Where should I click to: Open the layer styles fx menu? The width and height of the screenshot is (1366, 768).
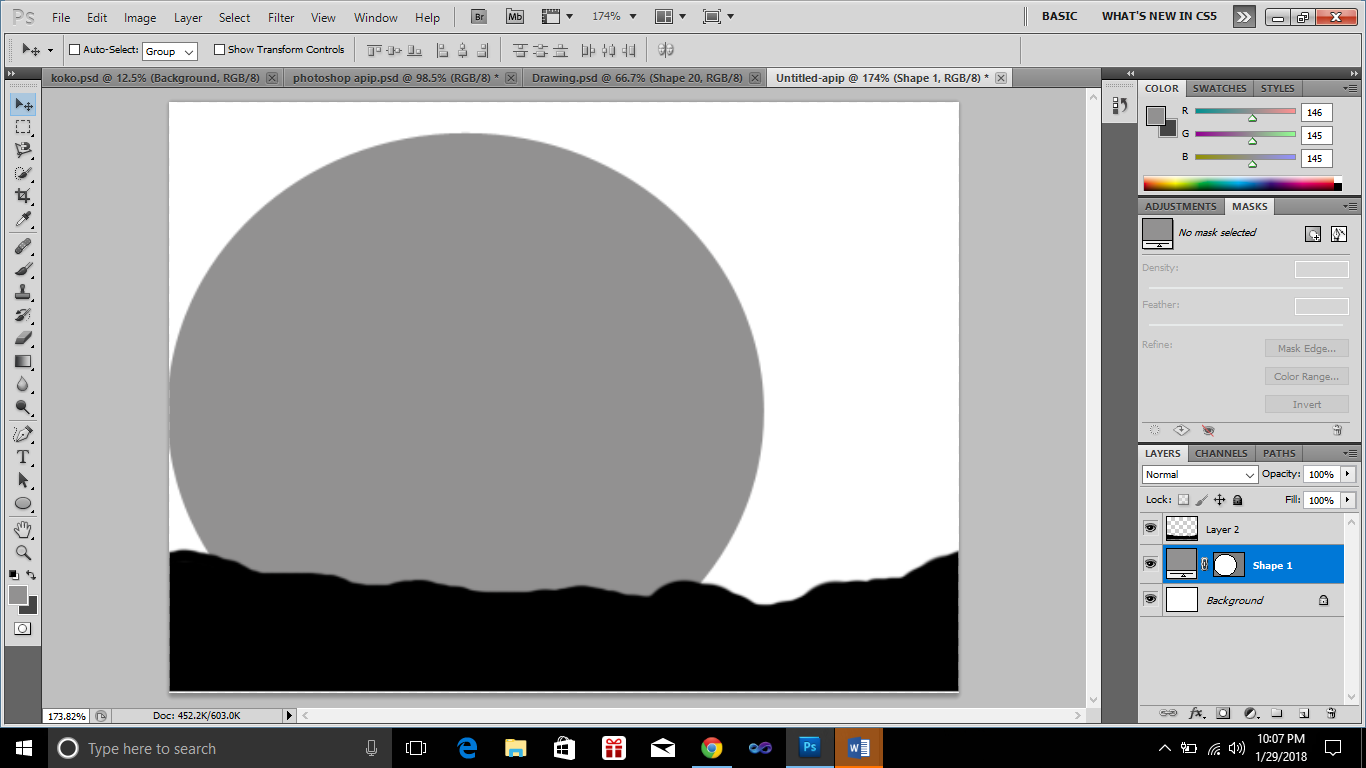point(1196,713)
